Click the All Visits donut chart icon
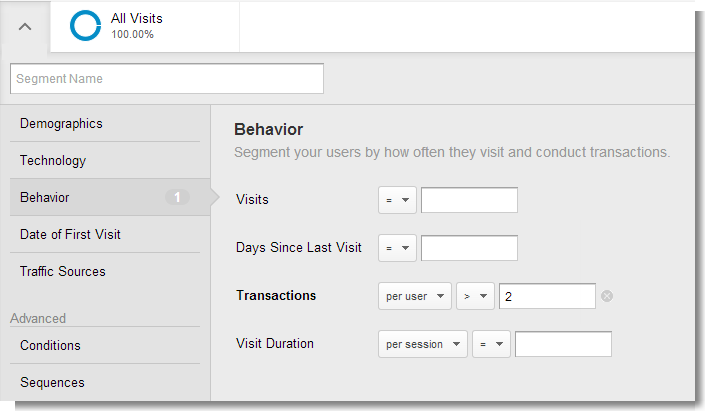This screenshot has height=411, width=705. click(x=86, y=26)
